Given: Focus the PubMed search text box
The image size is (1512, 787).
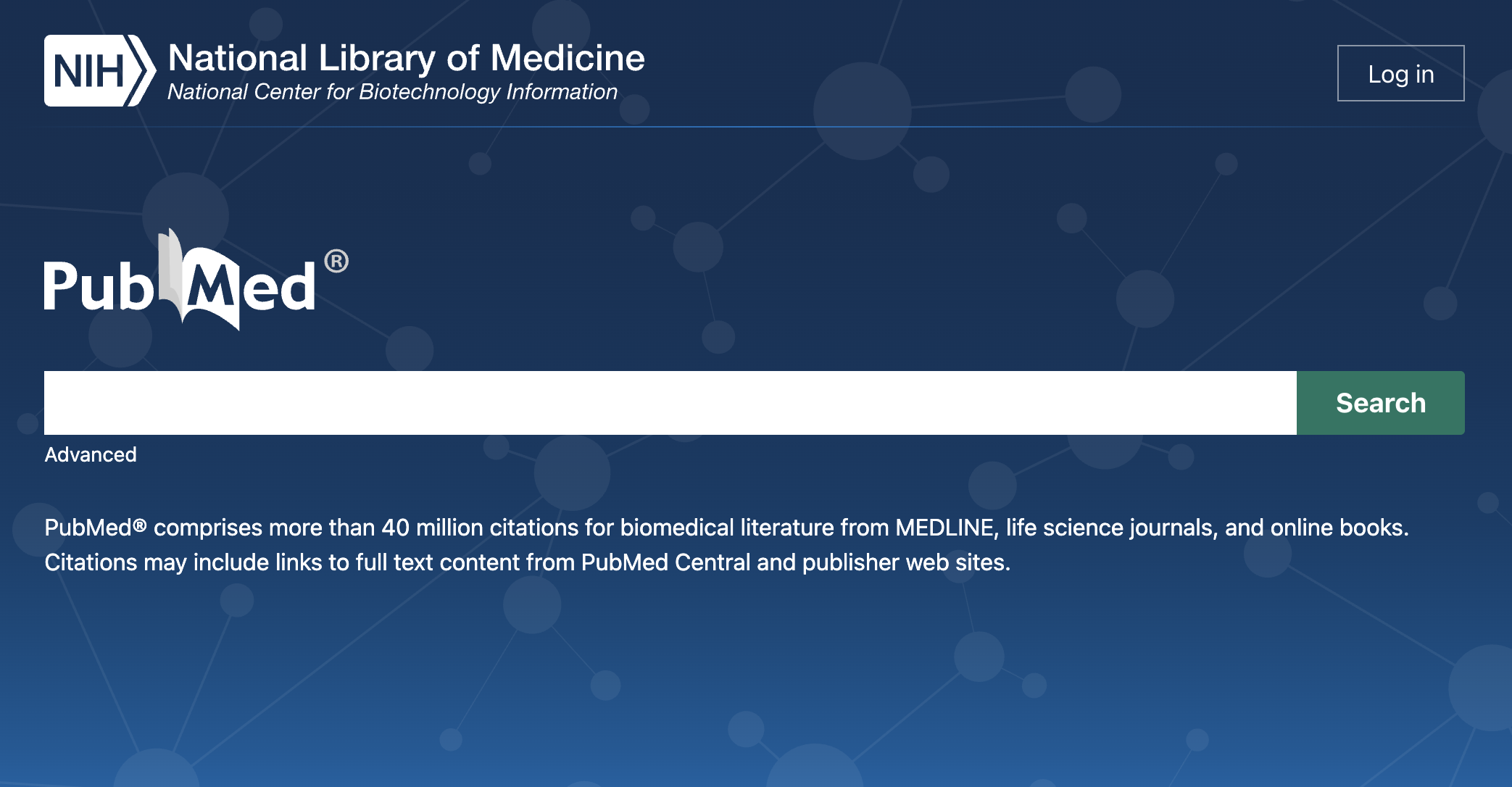Looking at the screenshot, I should (x=670, y=403).
